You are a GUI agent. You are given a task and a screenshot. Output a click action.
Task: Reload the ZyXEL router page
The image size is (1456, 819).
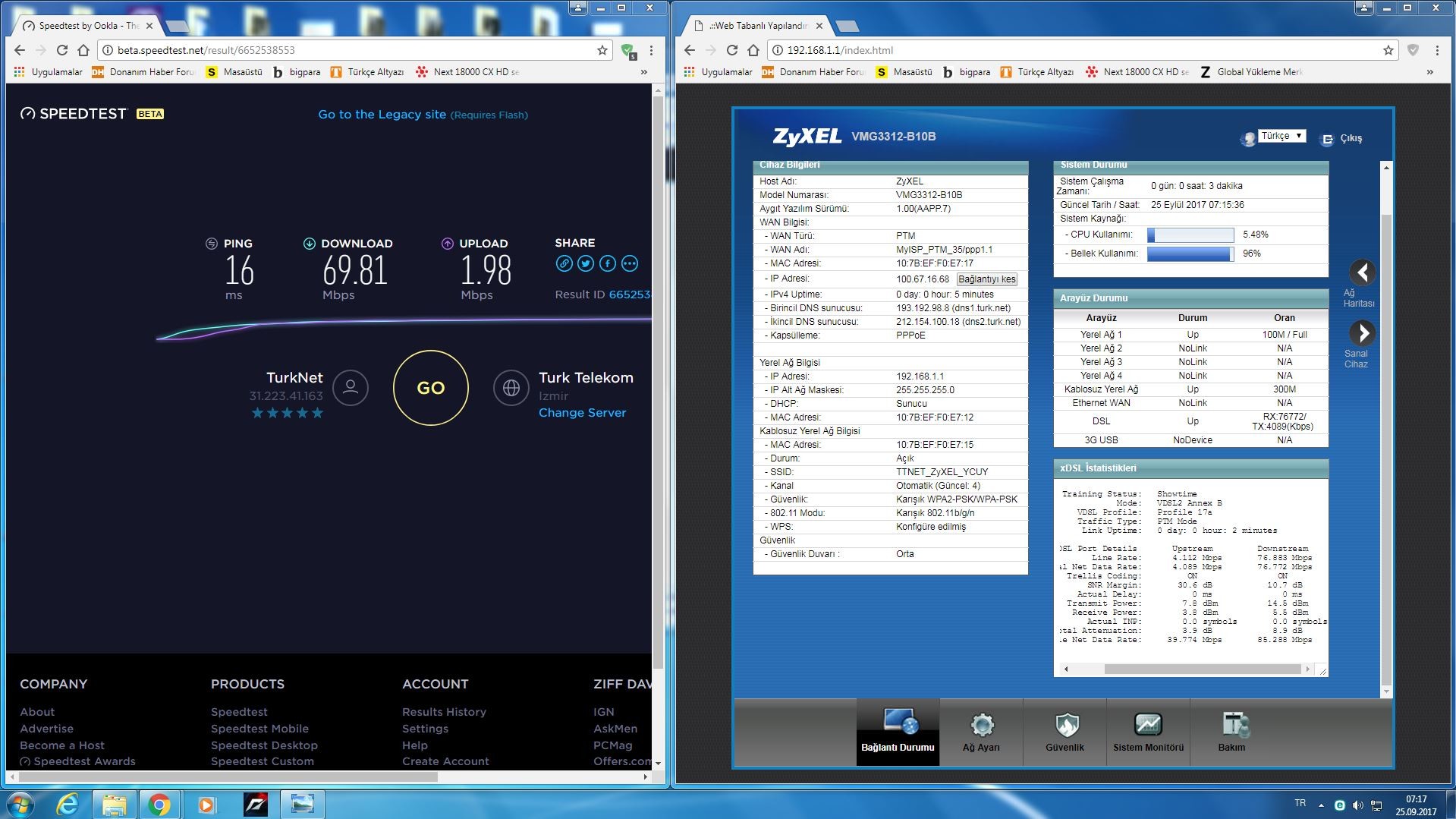[x=732, y=50]
